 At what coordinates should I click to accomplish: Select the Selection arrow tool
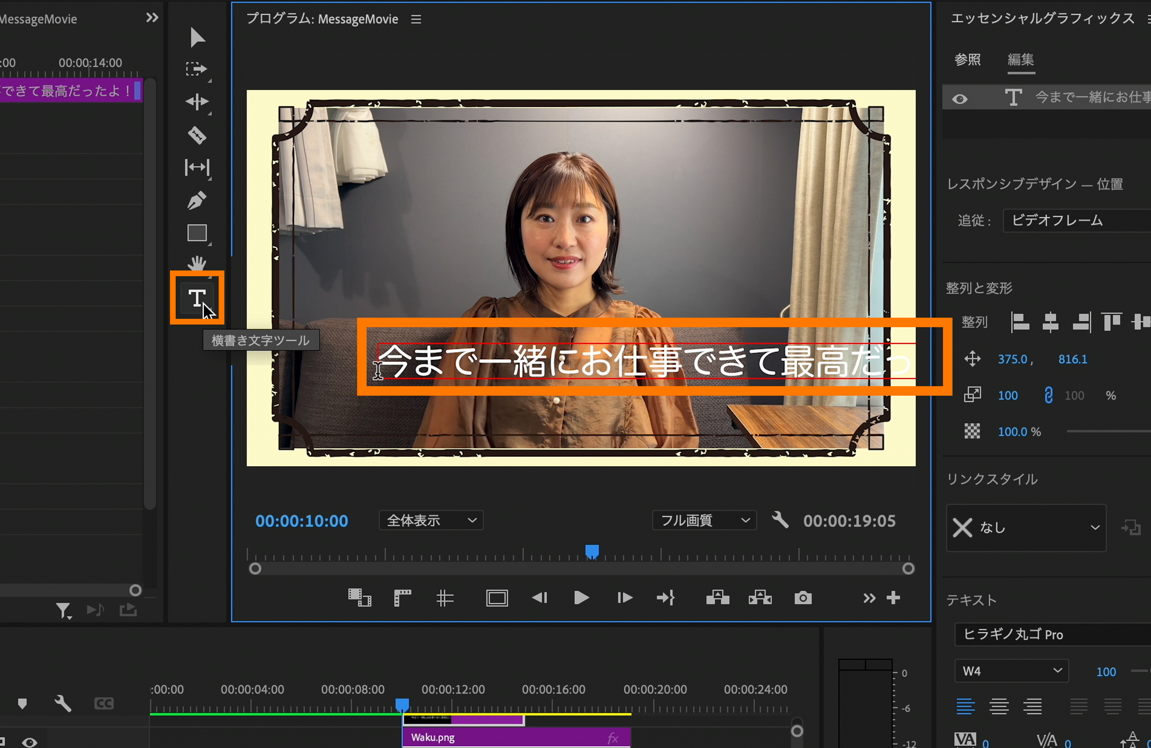pyautogui.click(x=197, y=37)
